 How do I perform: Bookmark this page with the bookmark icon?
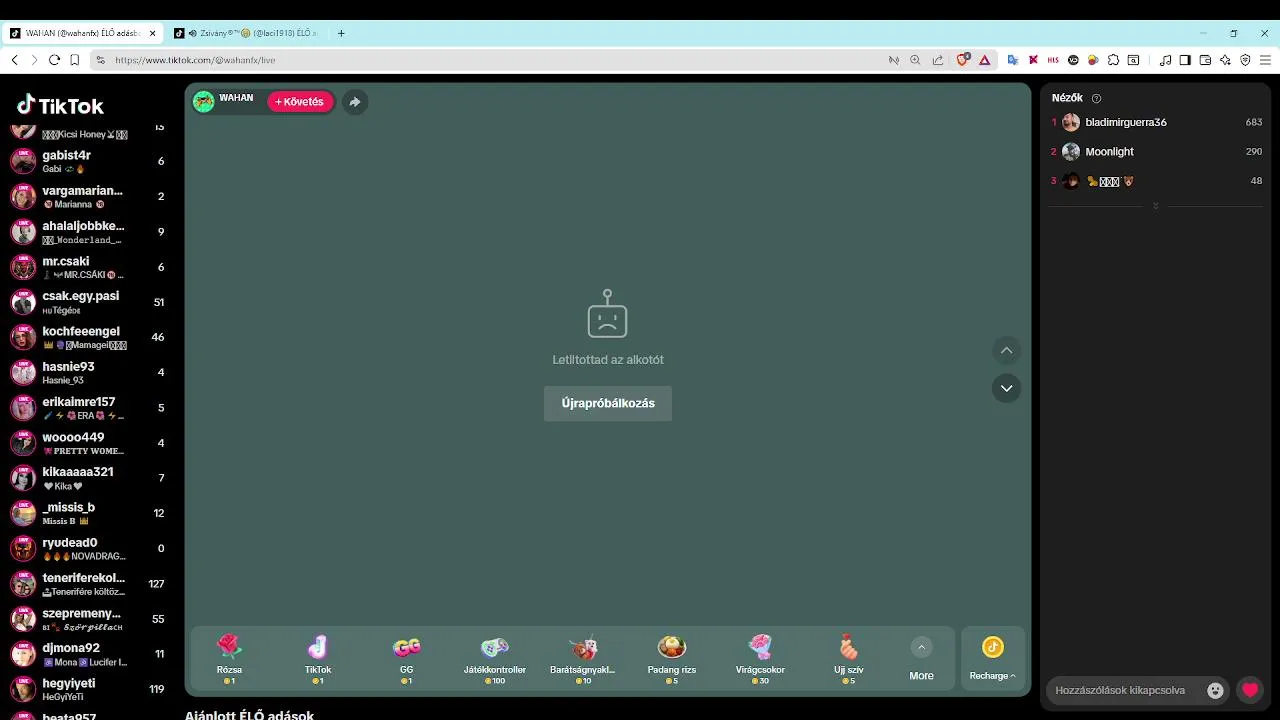(75, 60)
